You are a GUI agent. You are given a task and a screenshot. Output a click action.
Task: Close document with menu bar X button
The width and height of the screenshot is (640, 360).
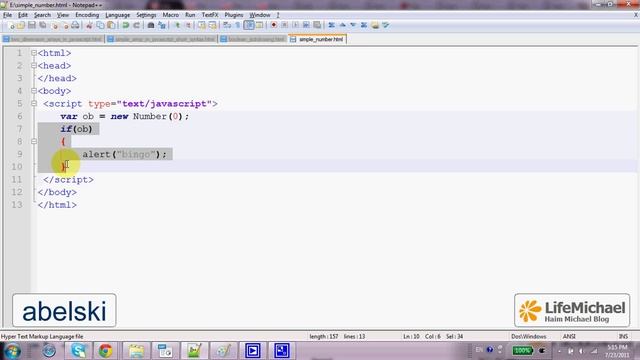coord(636,15)
